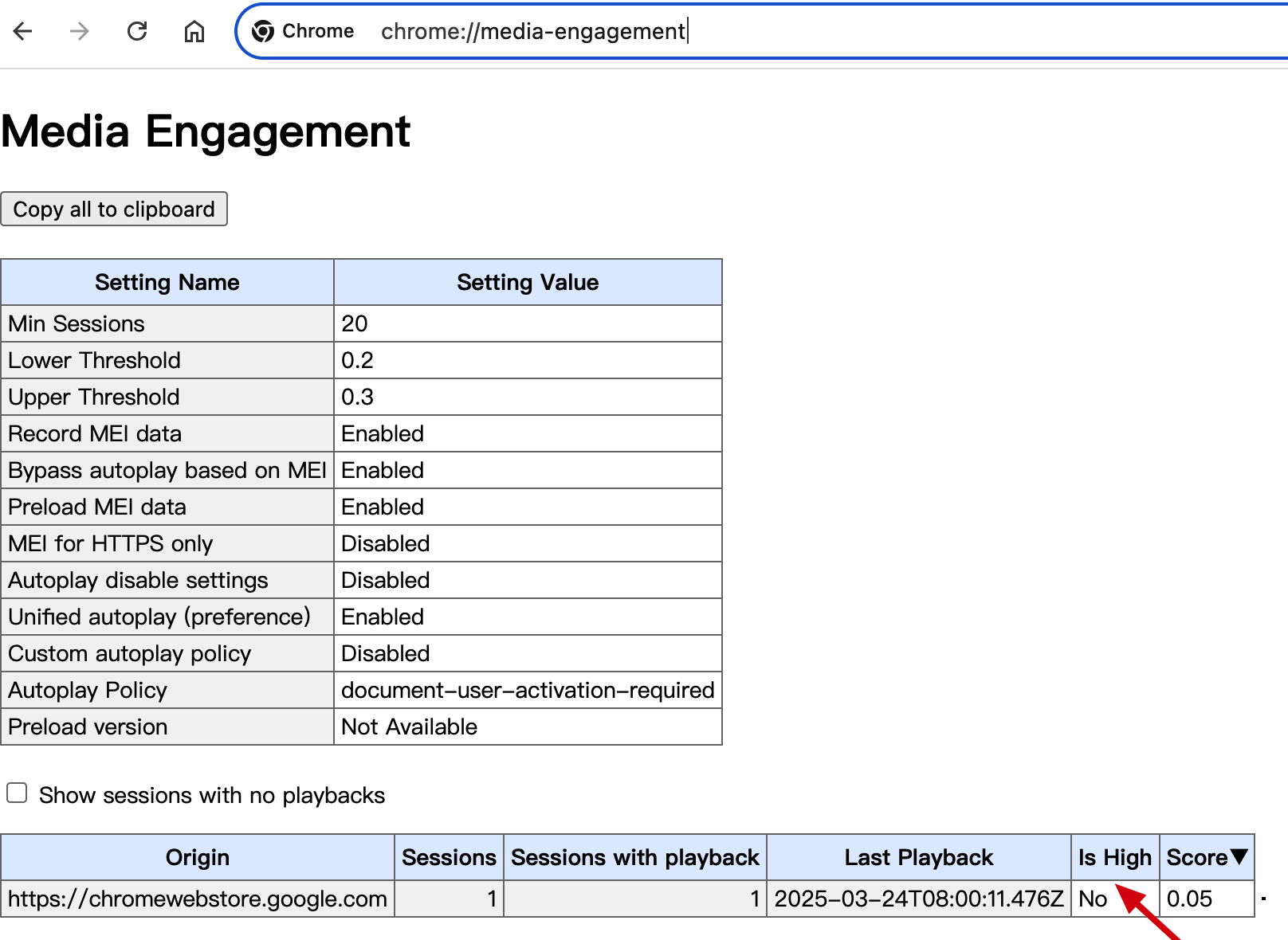Select the Autoplay Policy value cell
Screen dimensions: 1288x940
(x=527, y=690)
